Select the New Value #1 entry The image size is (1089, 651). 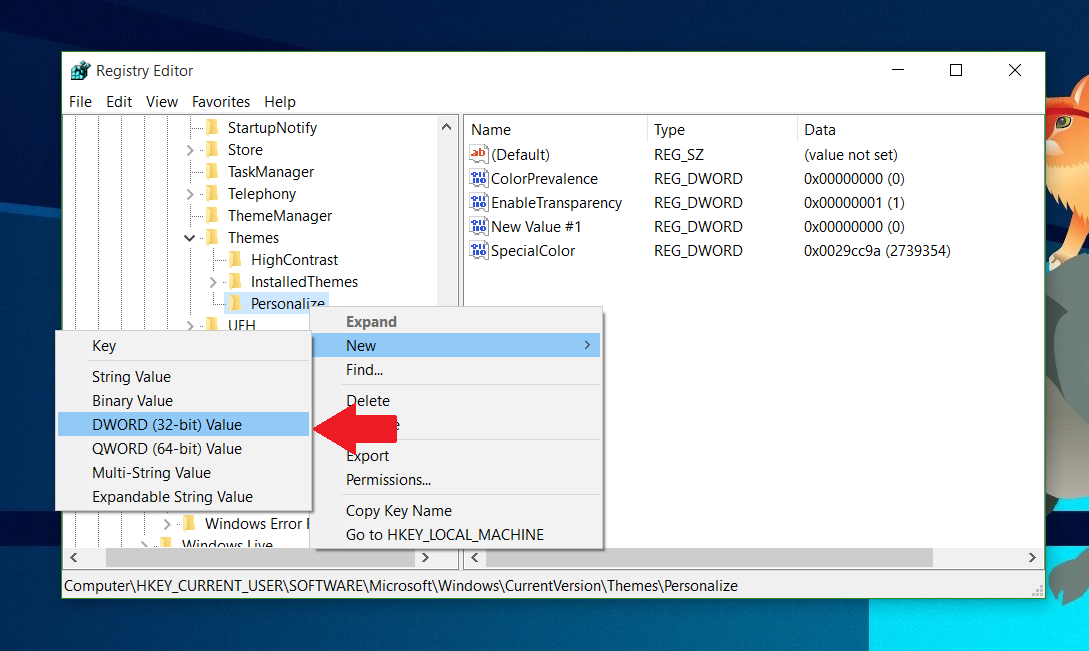click(x=535, y=226)
